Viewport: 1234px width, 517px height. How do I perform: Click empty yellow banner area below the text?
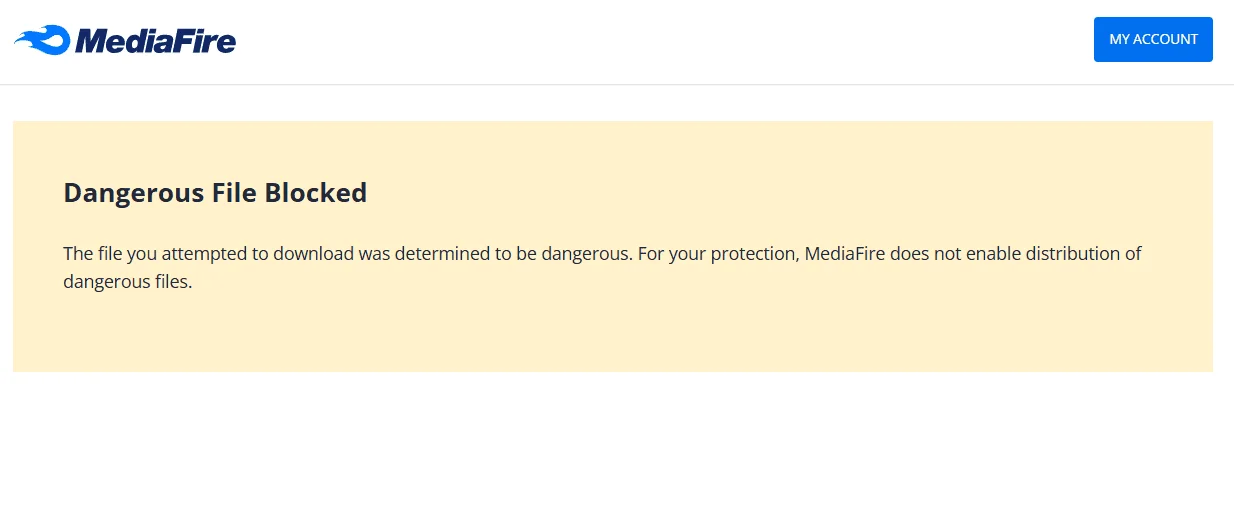point(612,335)
